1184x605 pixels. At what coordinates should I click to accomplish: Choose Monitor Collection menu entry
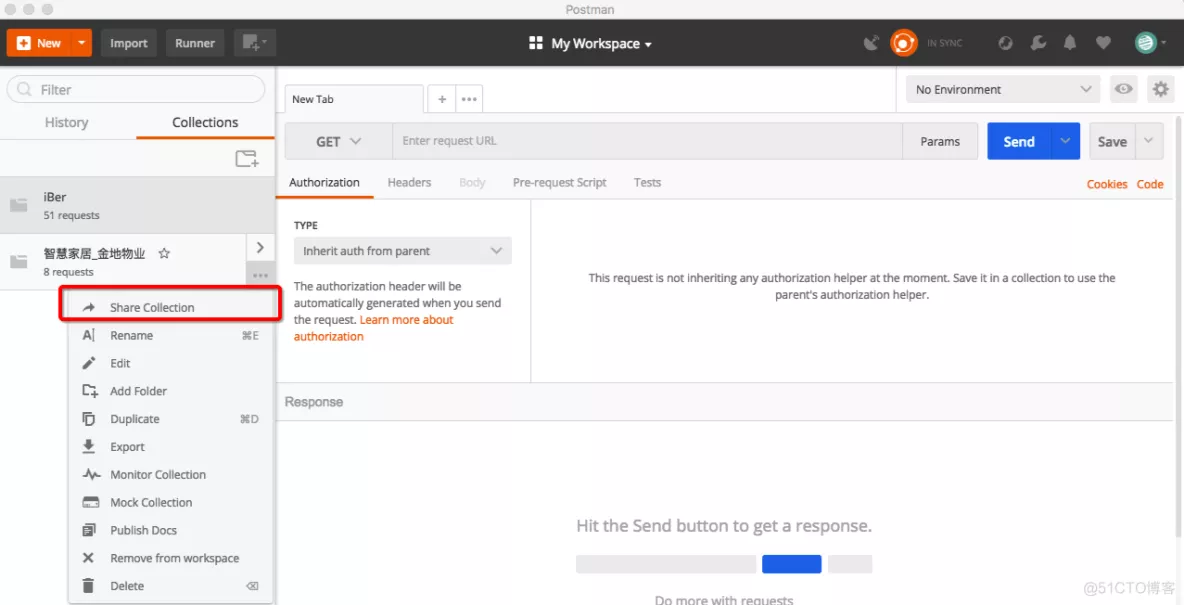point(171,475)
